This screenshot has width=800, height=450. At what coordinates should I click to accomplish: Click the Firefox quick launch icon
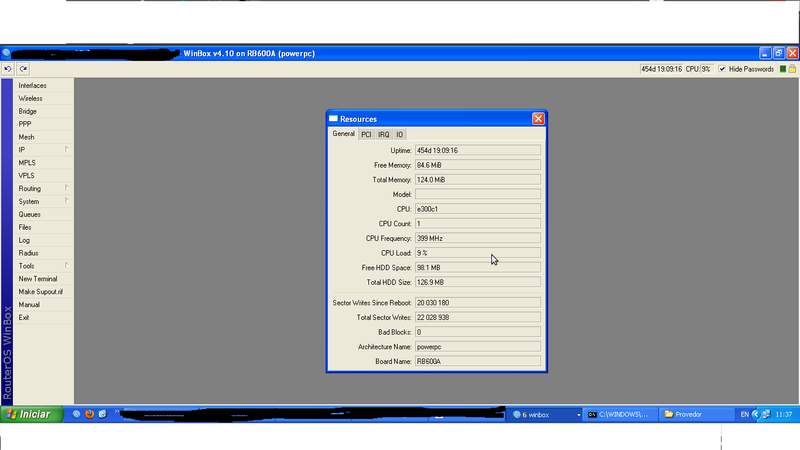pos(89,414)
